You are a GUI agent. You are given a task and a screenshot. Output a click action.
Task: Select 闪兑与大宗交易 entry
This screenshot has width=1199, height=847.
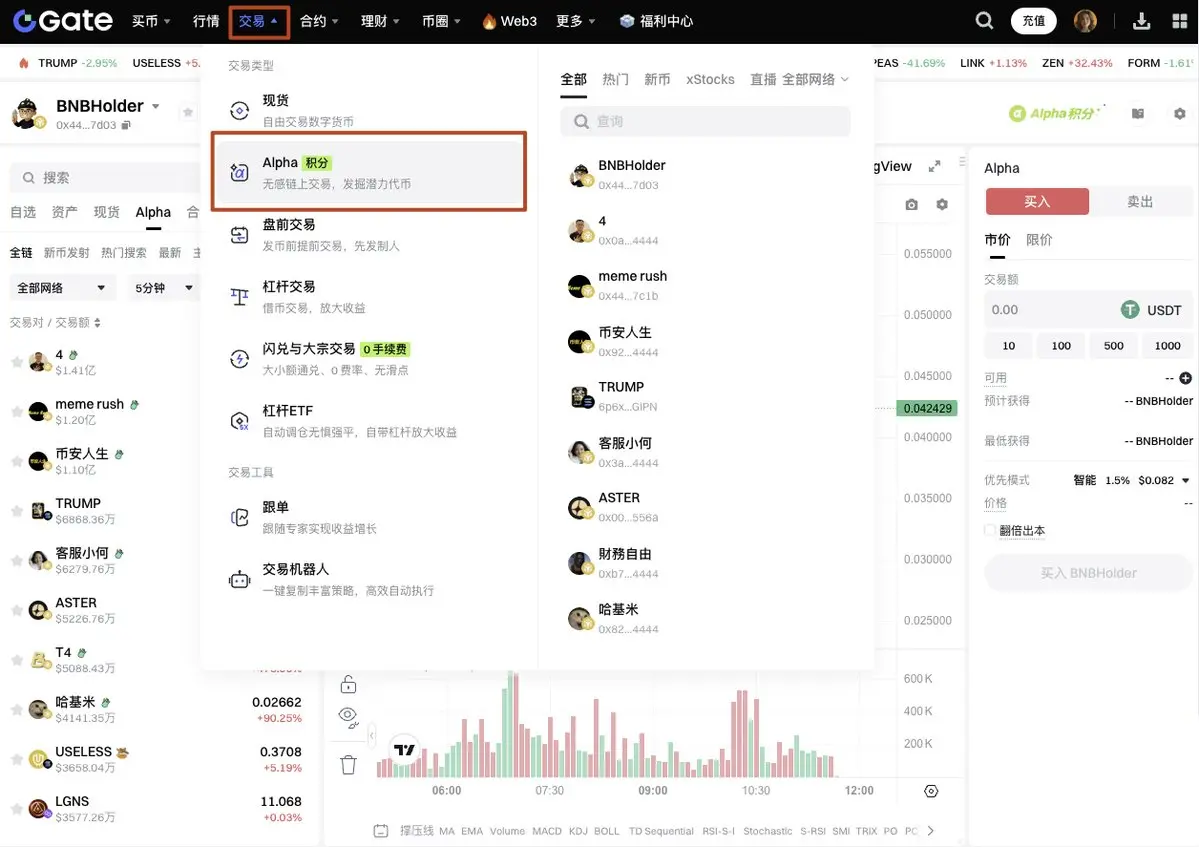click(369, 359)
